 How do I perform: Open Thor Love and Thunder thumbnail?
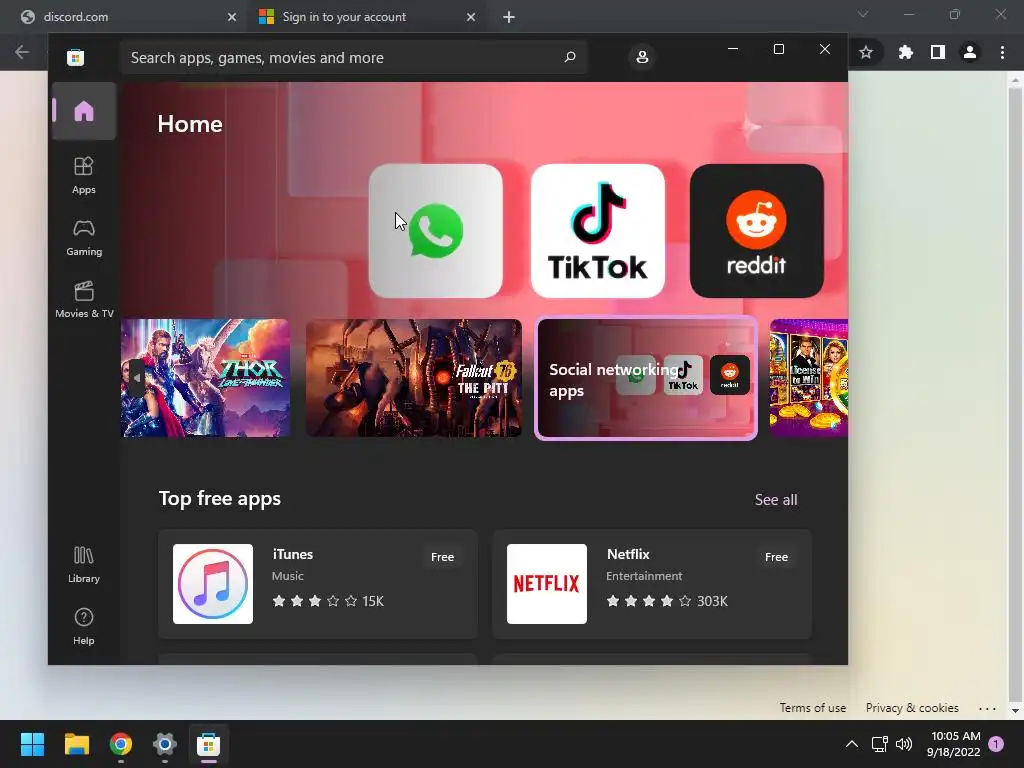click(x=206, y=378)
